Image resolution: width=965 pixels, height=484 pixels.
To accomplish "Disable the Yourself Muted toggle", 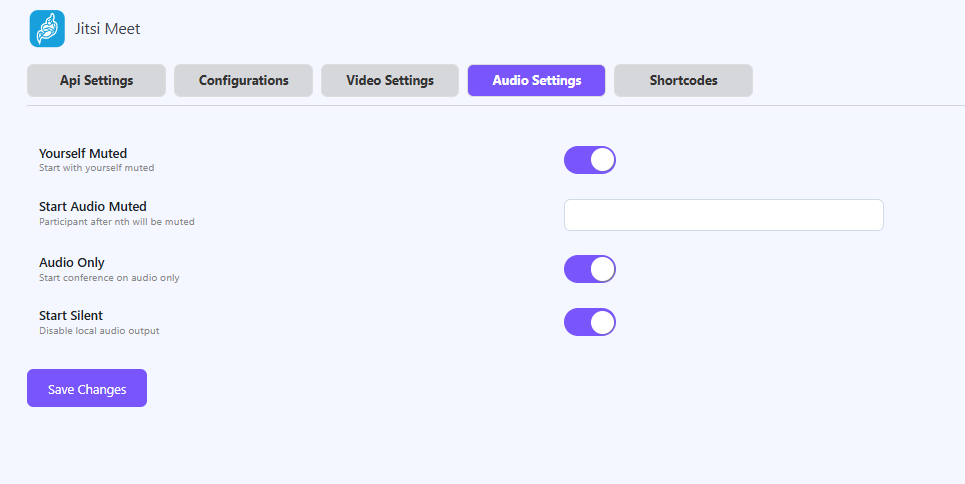I will point(590,160).
